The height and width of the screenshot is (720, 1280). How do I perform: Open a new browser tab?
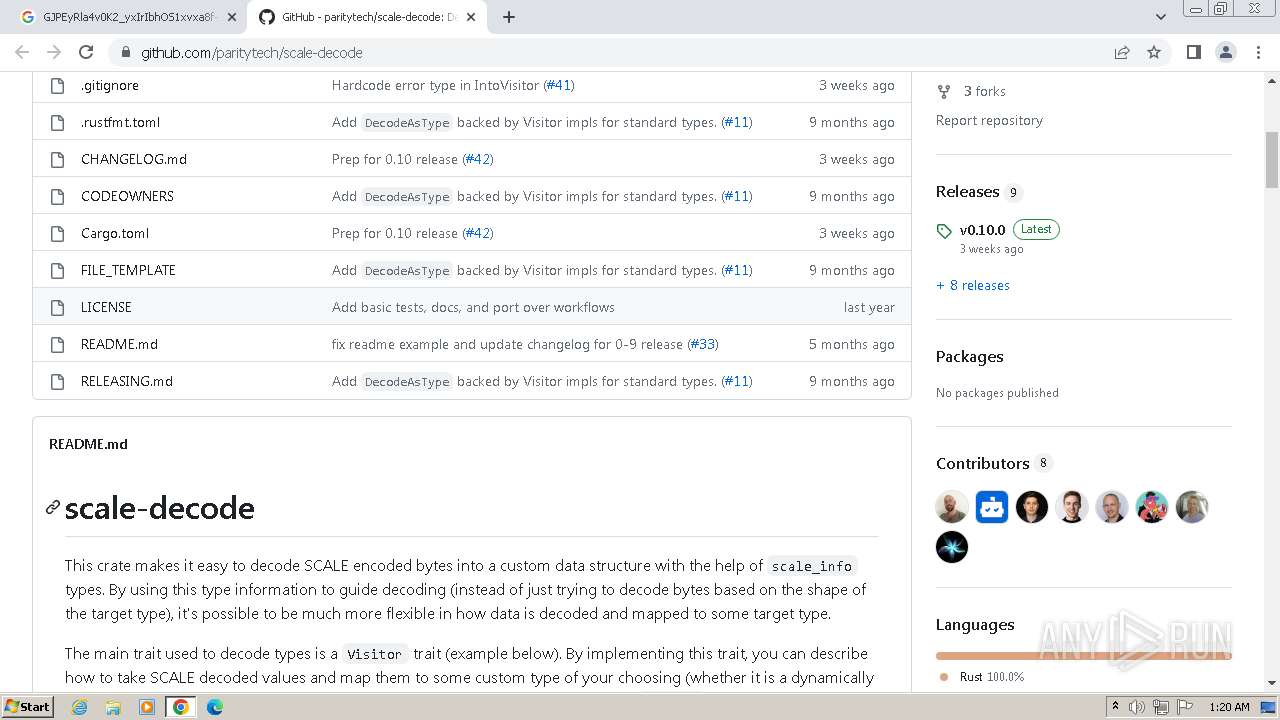tap(509, 17)
